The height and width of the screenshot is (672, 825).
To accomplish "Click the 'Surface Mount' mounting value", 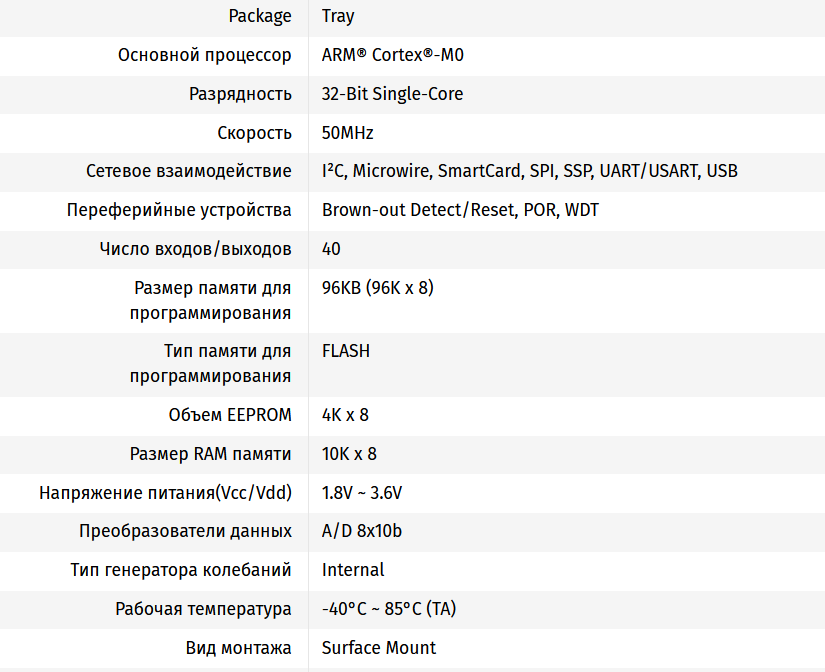I will point(378,648).
